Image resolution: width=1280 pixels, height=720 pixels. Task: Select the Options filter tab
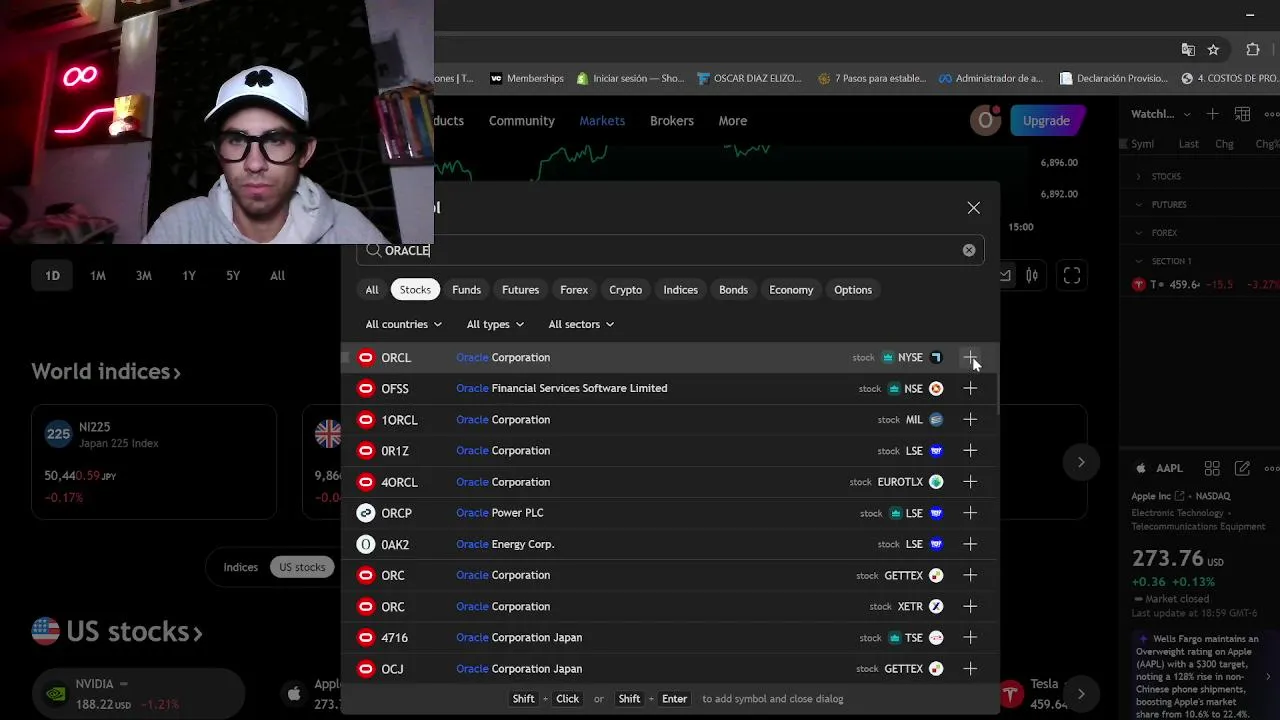pyautogui.click(x=853, y=290)
